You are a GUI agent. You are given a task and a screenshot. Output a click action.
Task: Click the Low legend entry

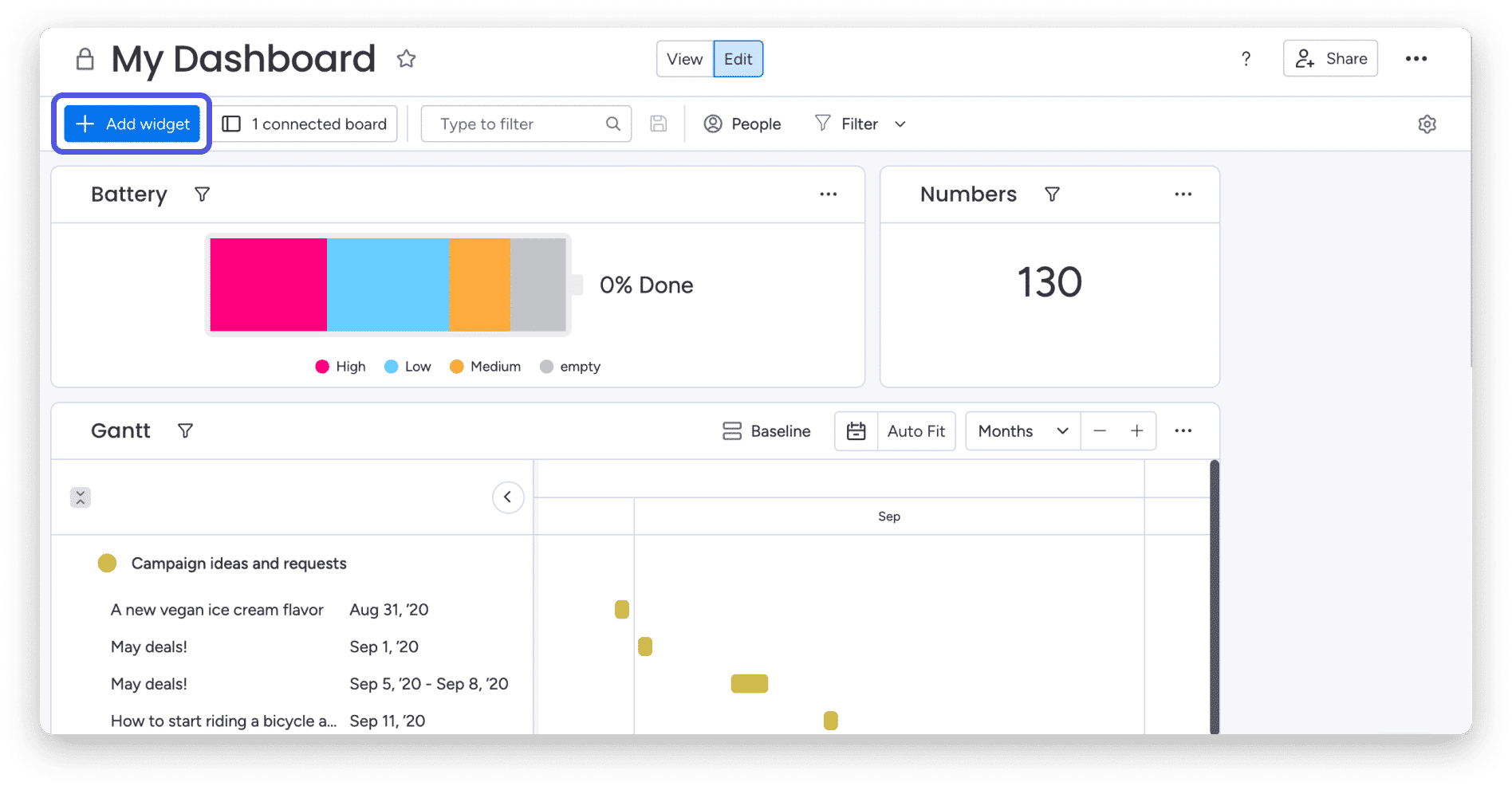point(408,367)
